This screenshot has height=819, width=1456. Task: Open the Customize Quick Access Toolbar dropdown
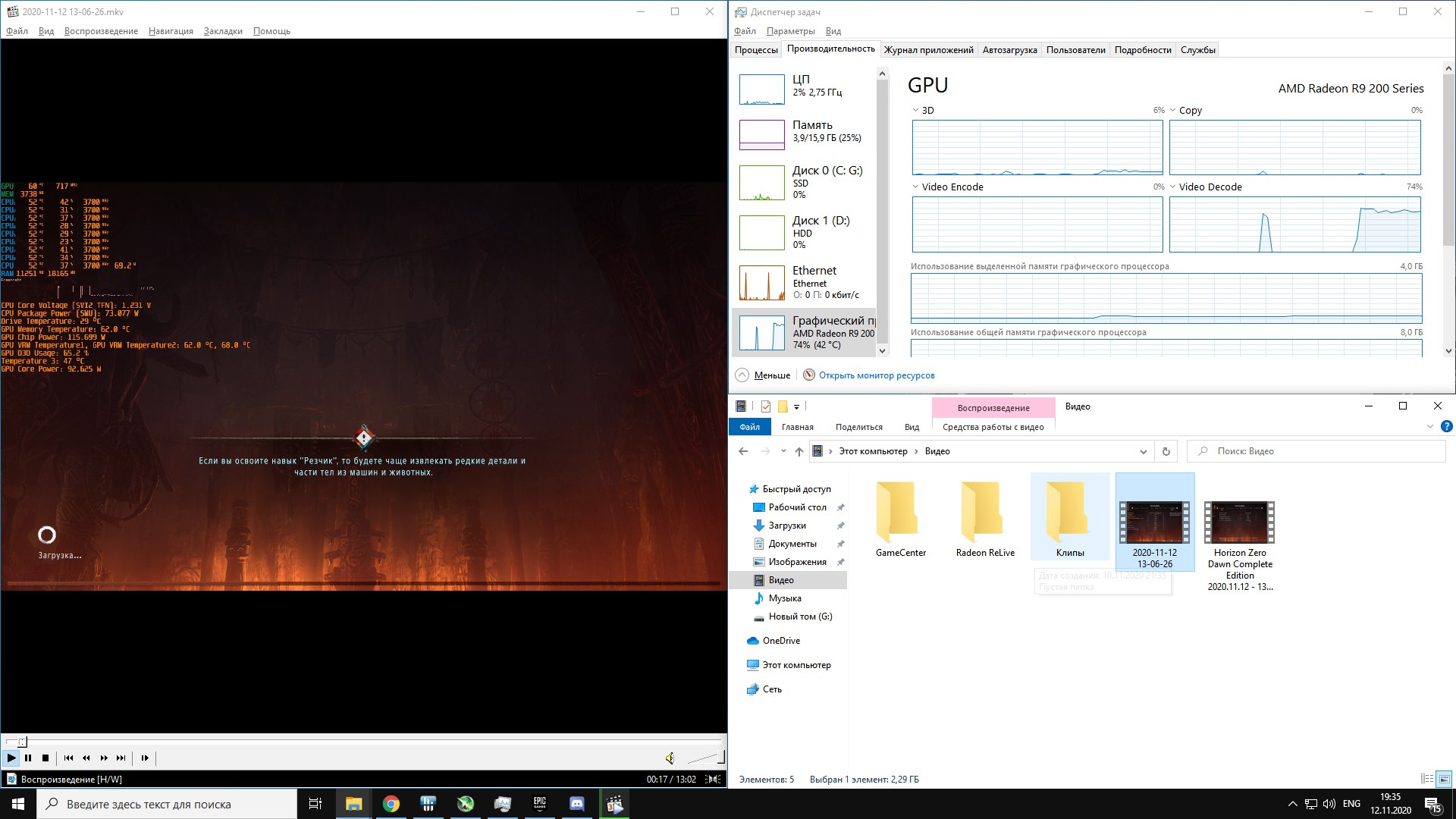point(796,407)
